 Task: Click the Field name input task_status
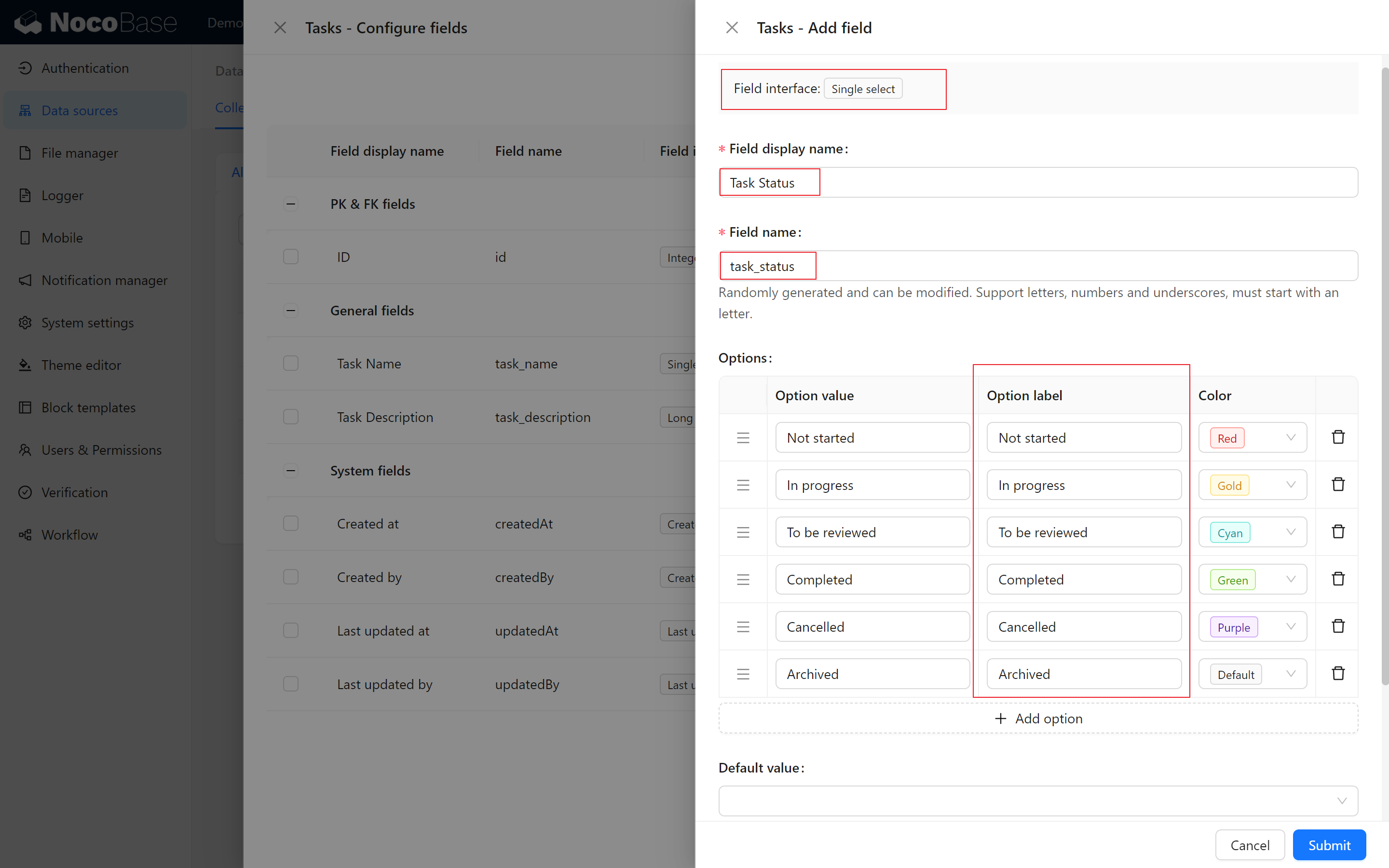click(x=1038, y=266)
